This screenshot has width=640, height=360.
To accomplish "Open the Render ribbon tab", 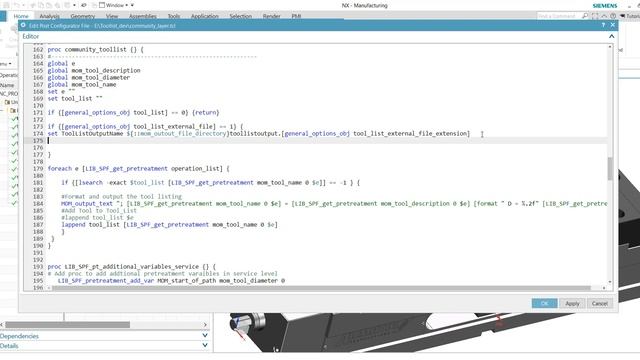I will (271, 16).
